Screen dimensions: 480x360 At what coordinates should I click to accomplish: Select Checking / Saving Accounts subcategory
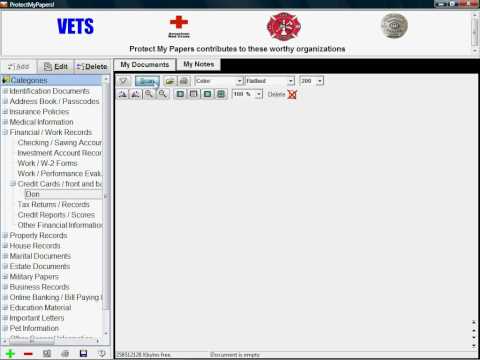pos(60,143)
